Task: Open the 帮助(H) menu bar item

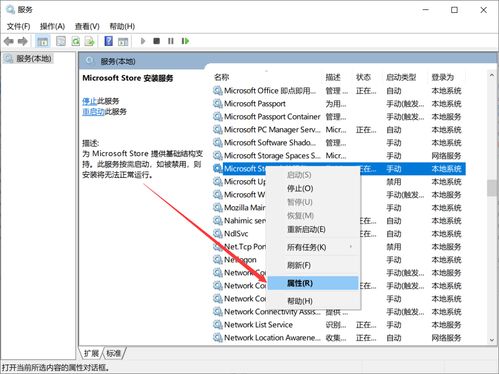Action: pos(122,26)
